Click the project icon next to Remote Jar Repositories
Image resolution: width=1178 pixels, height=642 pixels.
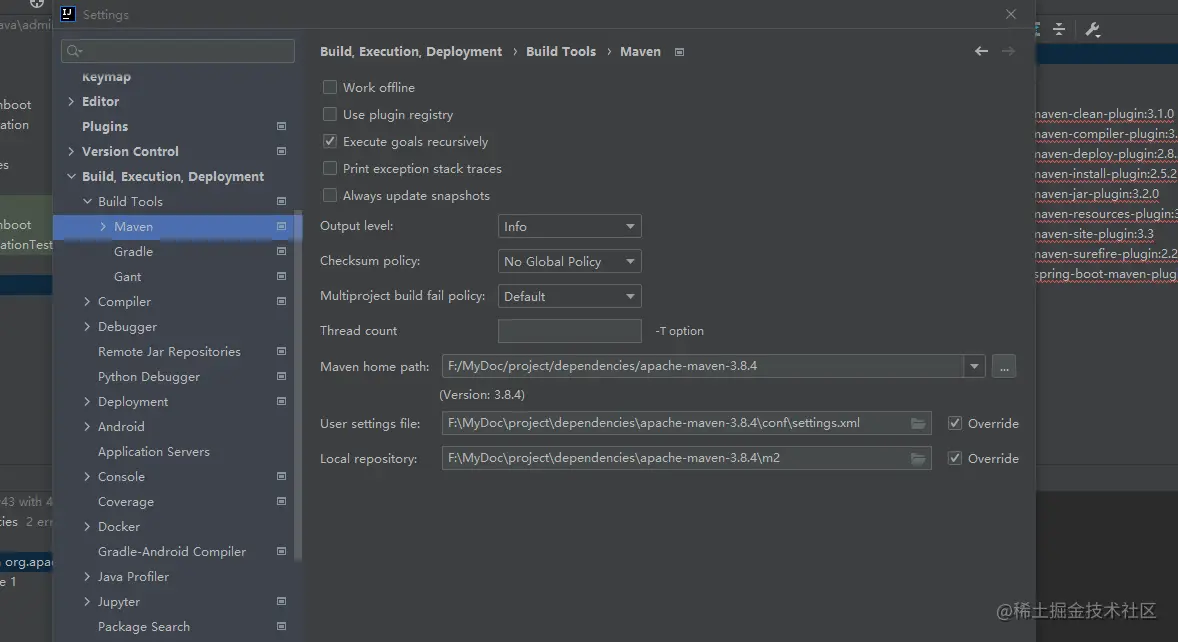point(282,351)
